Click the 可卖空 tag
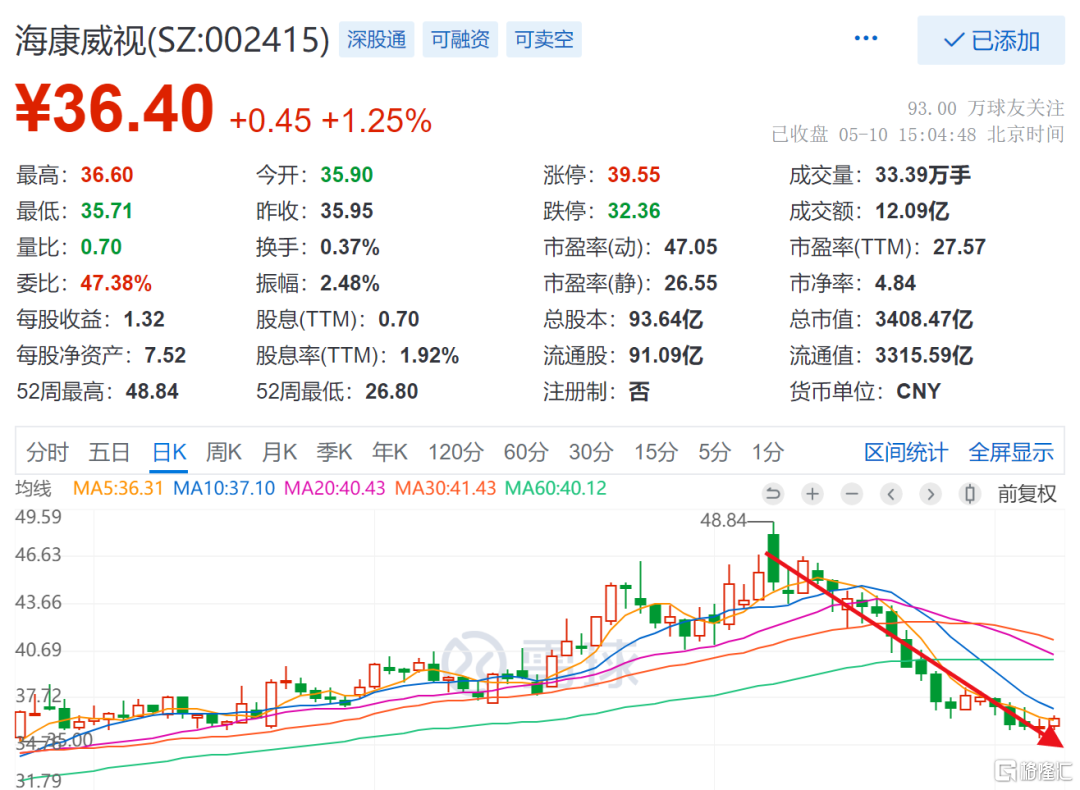 click(544, 39)
